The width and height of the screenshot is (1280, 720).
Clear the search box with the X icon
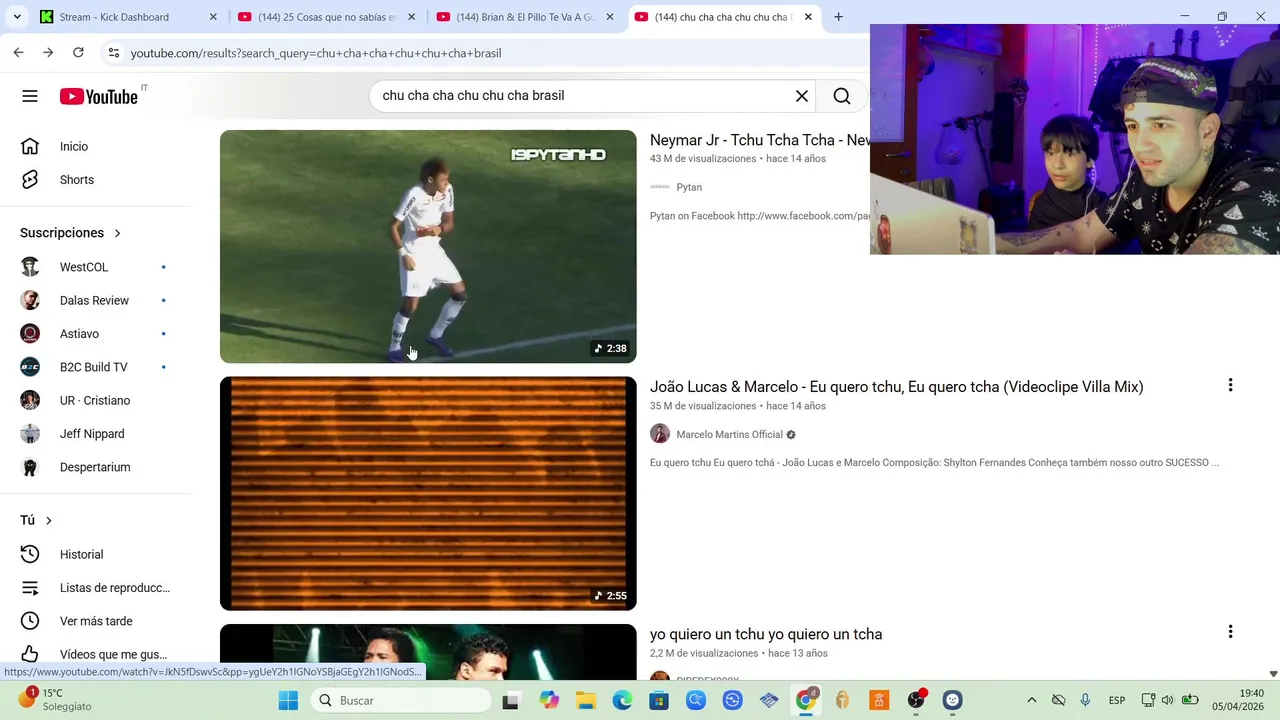pyautogui.click(x=801, y=96)
